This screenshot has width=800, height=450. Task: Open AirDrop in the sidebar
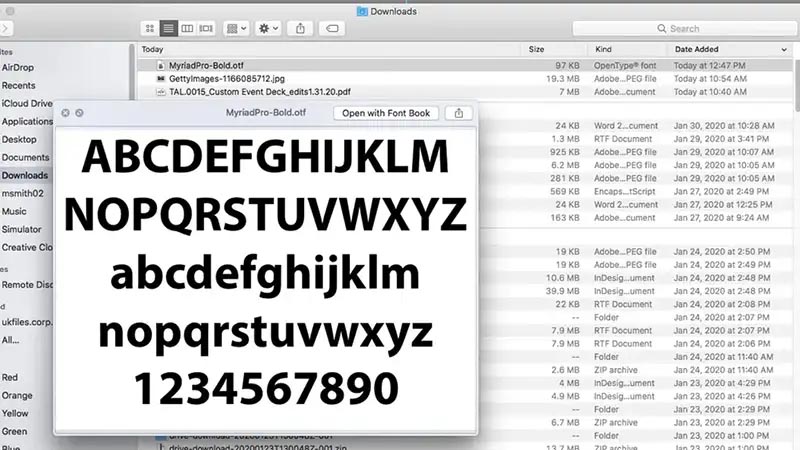point(18,67)
